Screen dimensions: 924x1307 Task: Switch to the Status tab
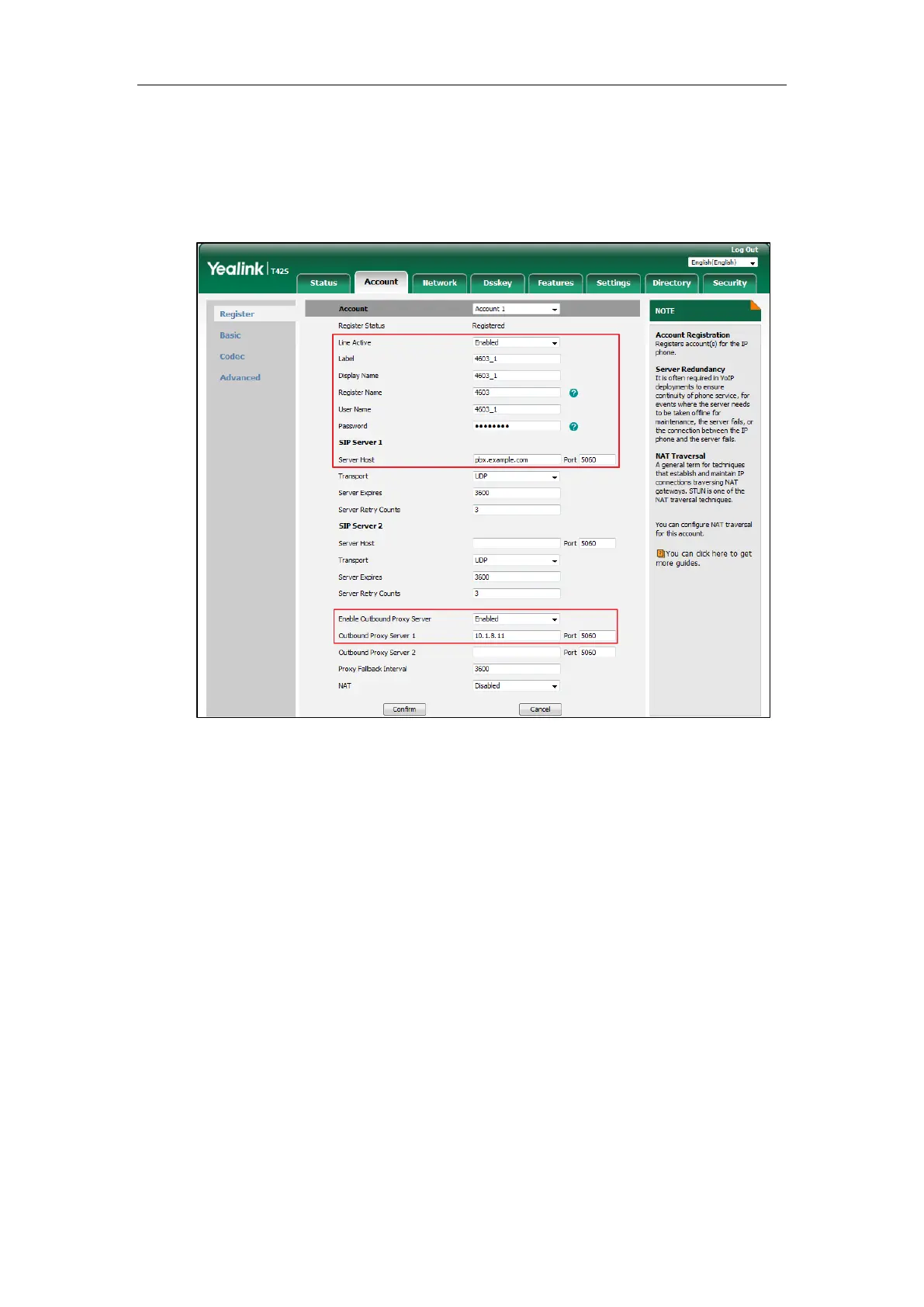324,283
